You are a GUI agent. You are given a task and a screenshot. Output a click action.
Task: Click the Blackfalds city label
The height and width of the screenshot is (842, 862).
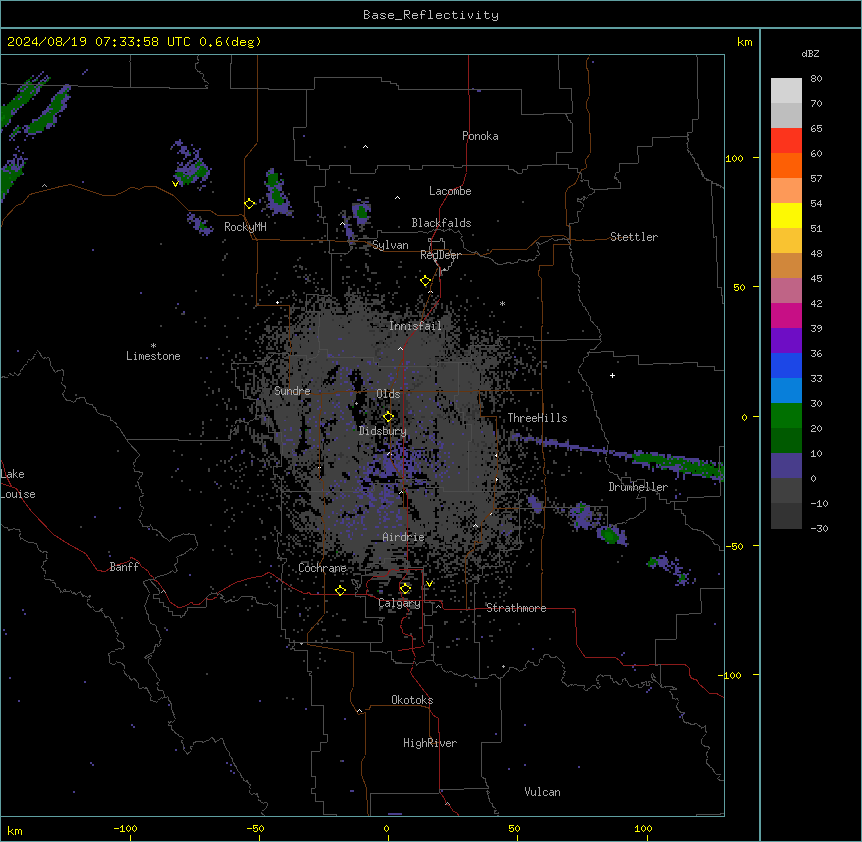(441, 223)
